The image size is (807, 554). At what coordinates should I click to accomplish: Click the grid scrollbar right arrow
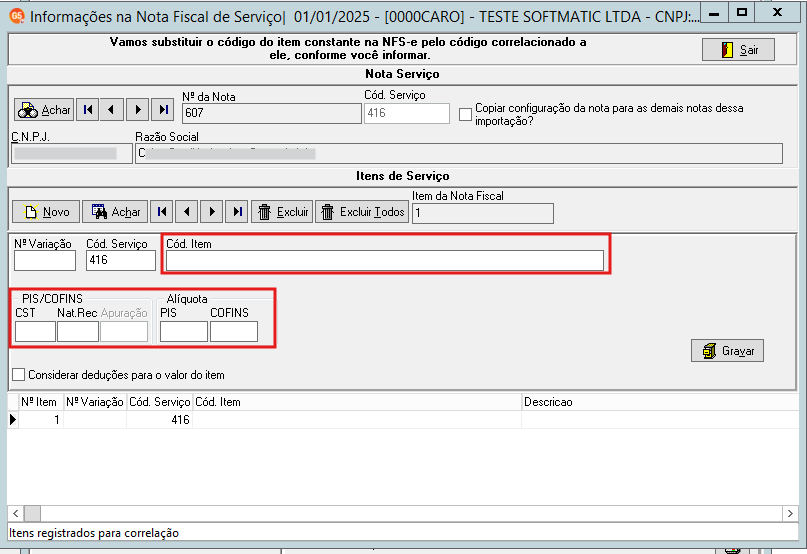pyautogui.click(x=790, y=513)
